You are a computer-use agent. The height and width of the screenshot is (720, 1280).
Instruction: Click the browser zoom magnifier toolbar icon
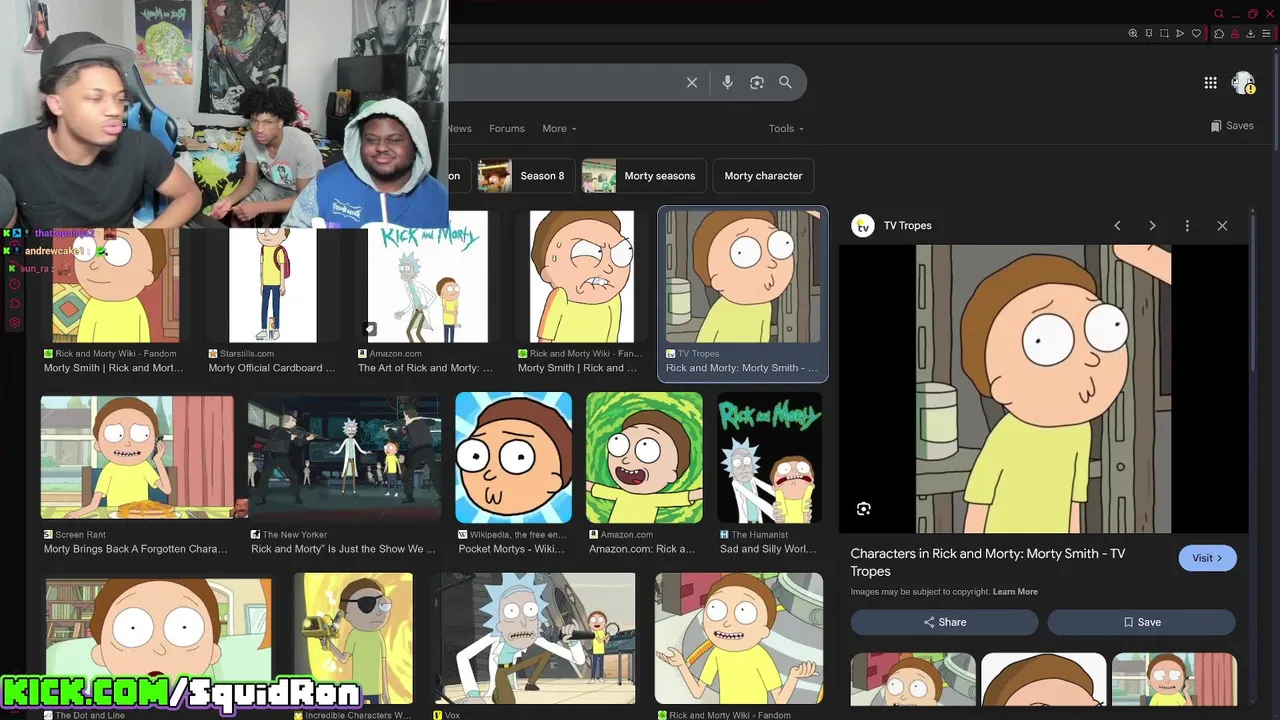(1133, 33)
